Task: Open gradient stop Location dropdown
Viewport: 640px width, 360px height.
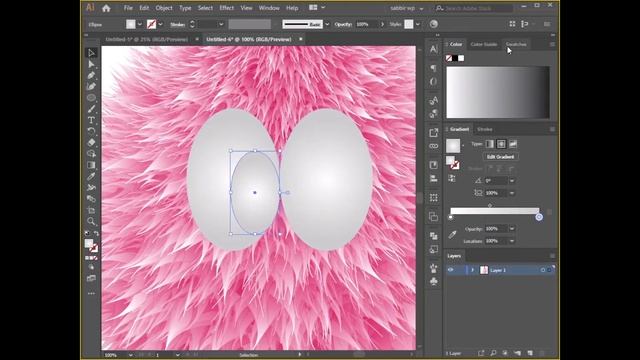Action: tap(512, 241)
